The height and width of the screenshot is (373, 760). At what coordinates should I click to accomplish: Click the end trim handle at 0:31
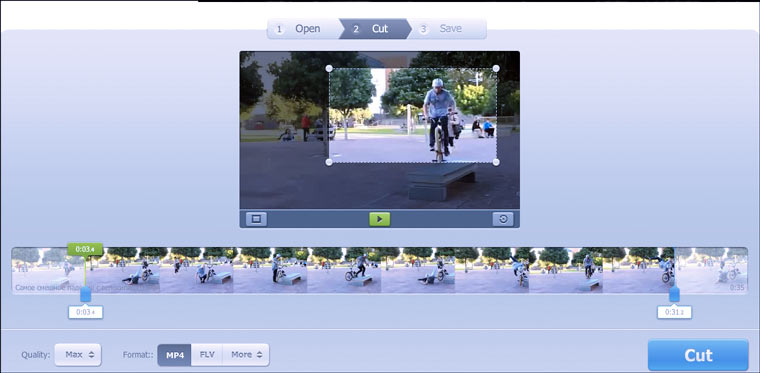[x=674, y=294]
